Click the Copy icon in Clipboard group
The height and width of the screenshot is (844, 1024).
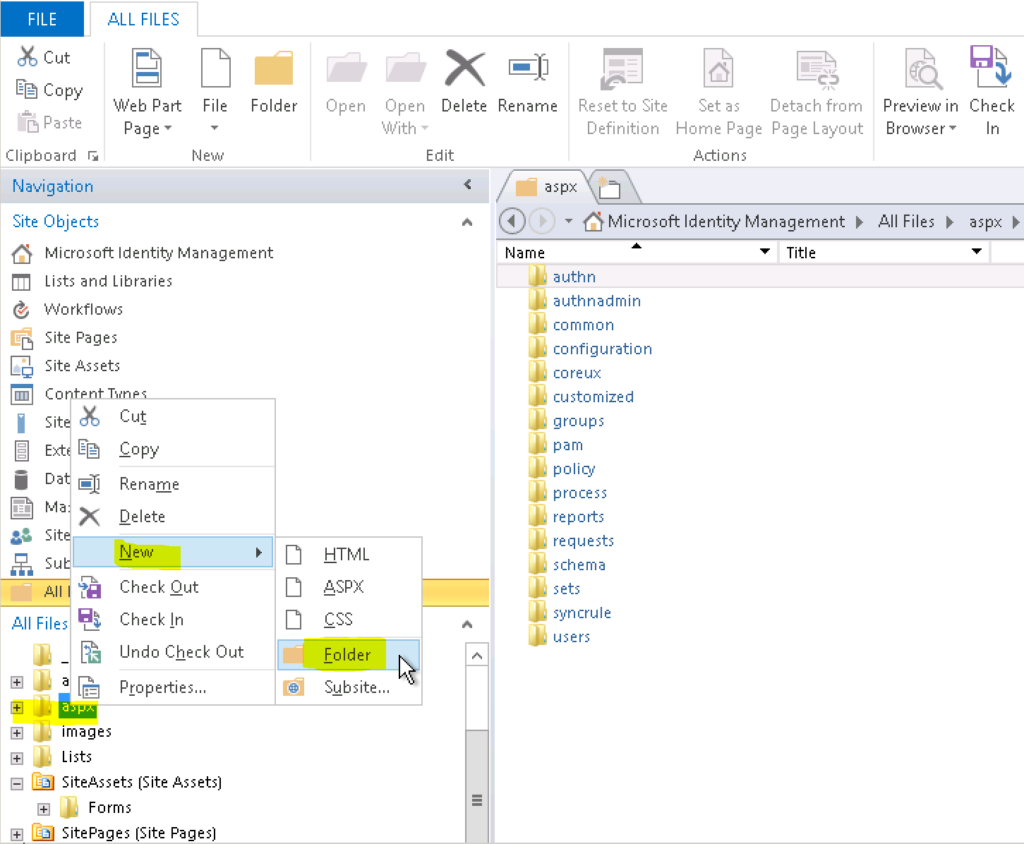(x=28, y=90)
